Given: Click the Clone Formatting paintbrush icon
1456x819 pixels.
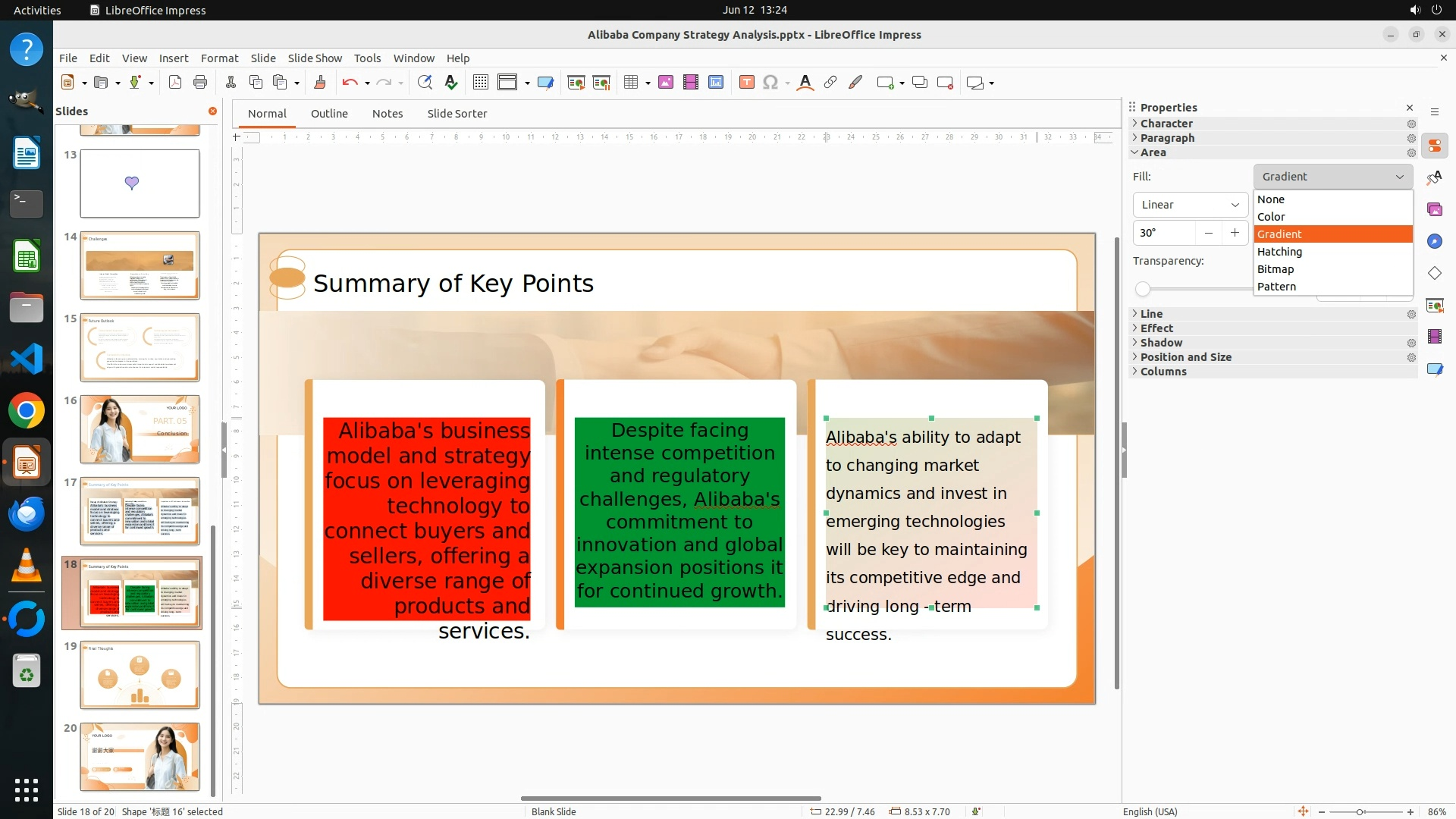Looking at the screenshot, I should (x=319, y=83).
